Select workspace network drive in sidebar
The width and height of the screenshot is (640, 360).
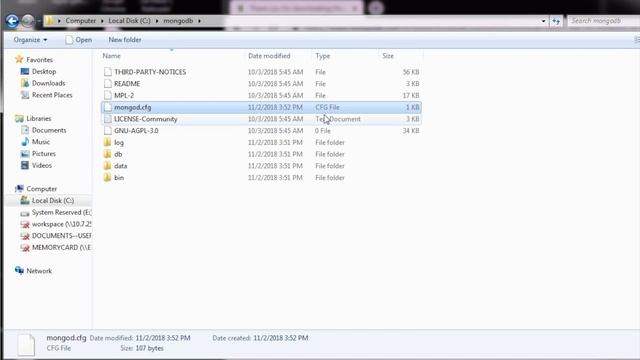[x=61, y=224]
